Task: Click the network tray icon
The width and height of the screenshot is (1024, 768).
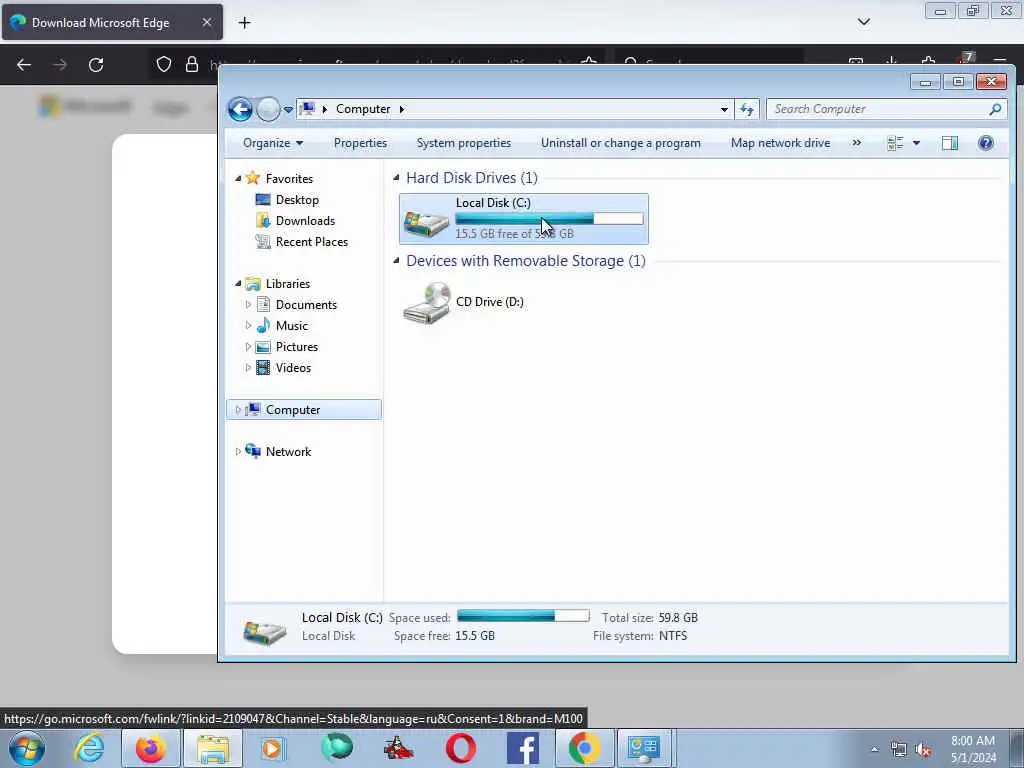Action: [899, 750]
